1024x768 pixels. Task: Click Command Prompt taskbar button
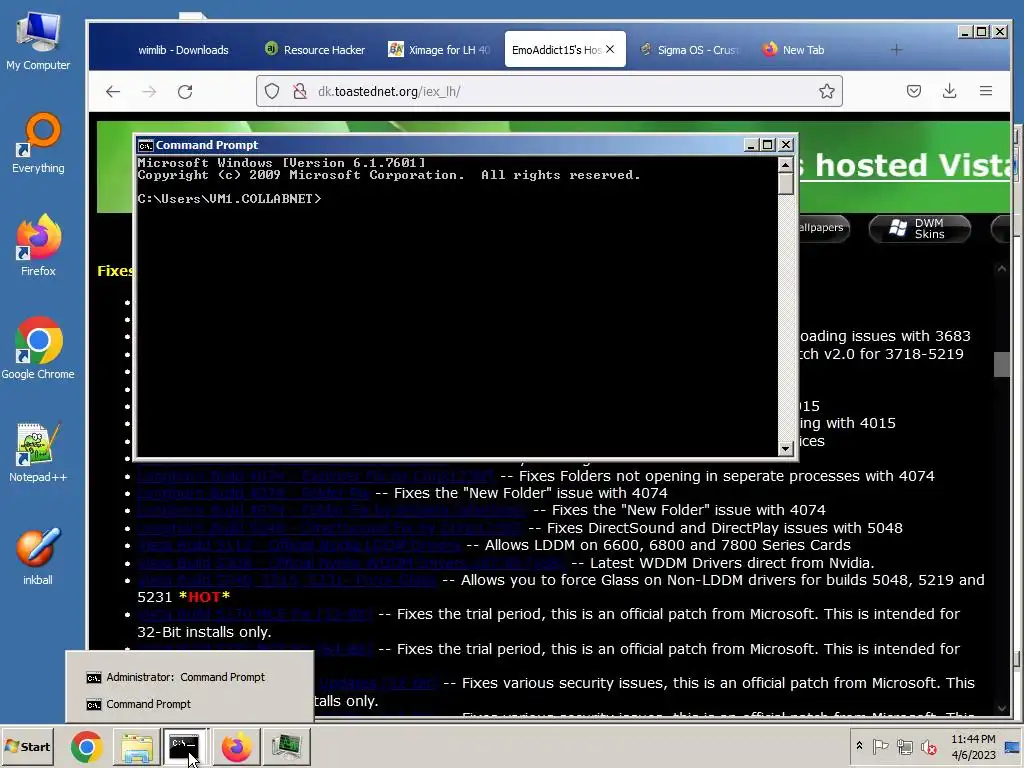185,746
